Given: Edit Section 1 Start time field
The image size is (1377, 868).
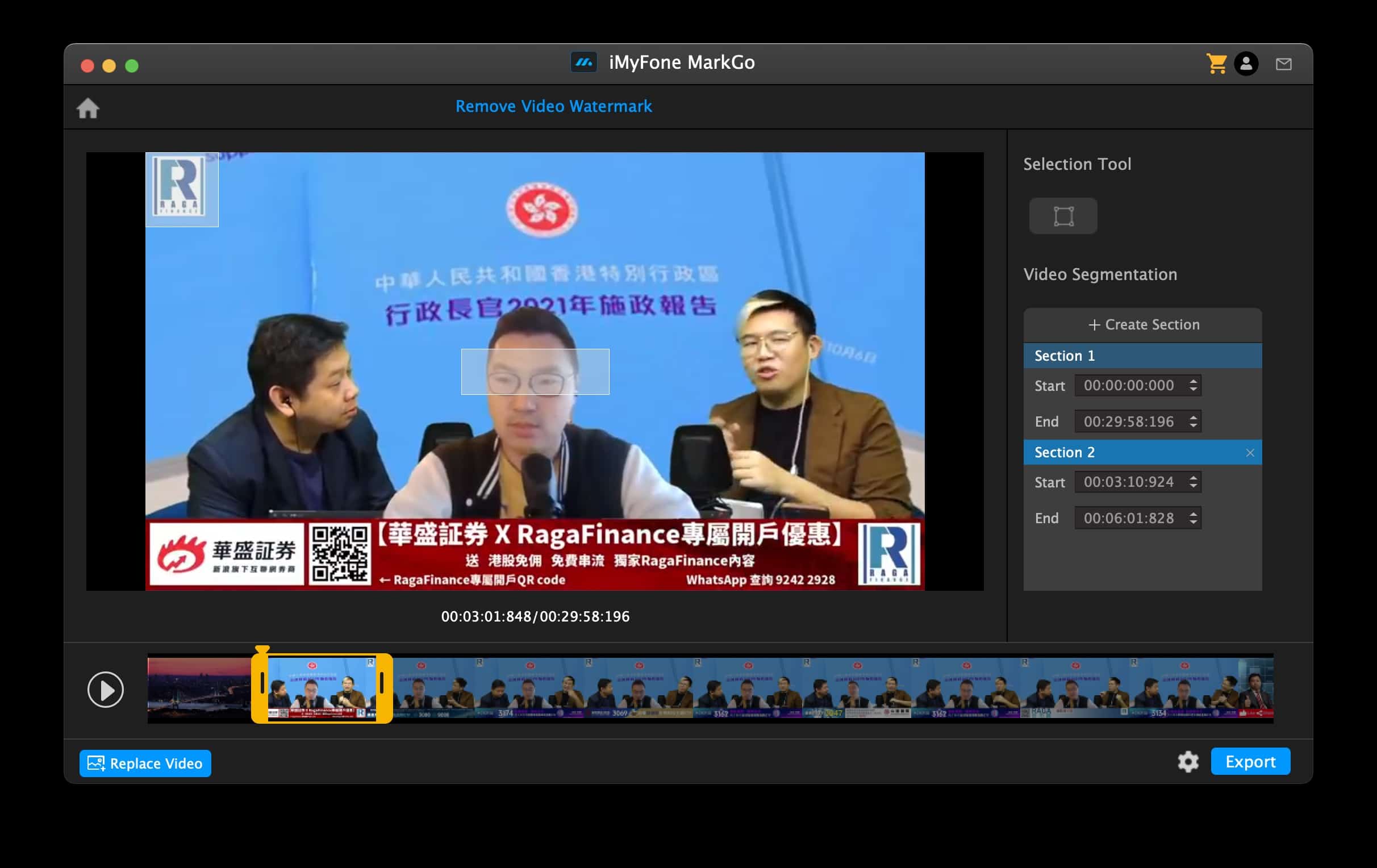Looking at the screenshot, I should [x=1138, y=385].
